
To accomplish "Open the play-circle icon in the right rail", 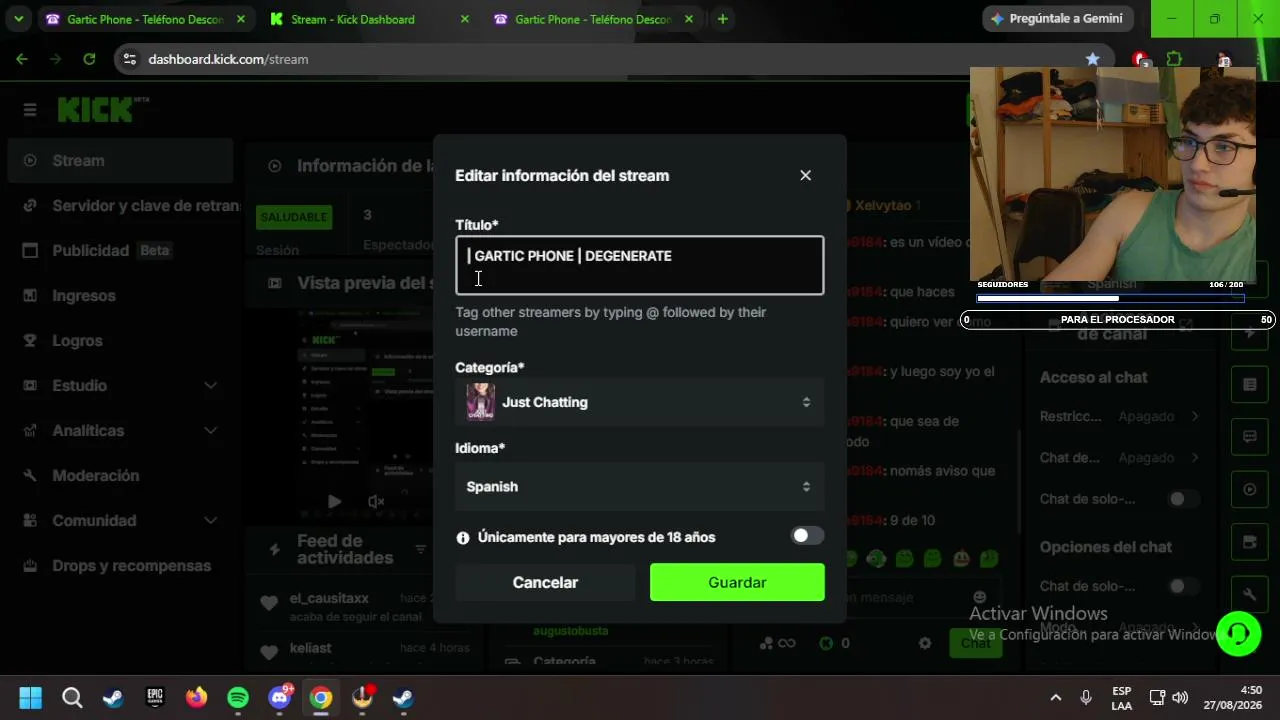I will [1249, 489].
